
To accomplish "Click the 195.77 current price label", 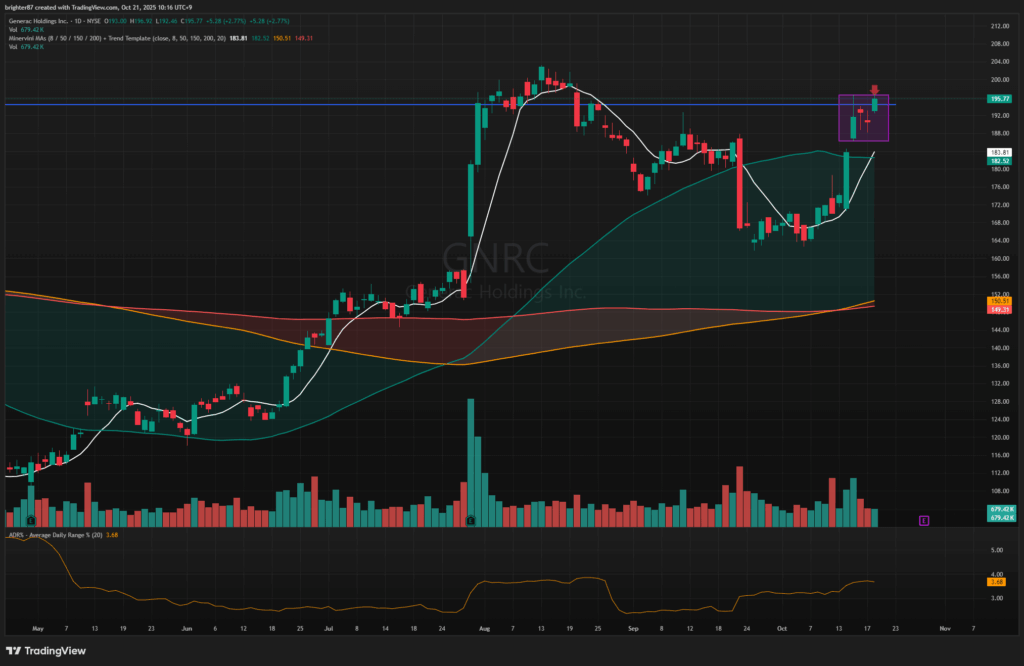I will pyautogui.click(x=996, y=99).
